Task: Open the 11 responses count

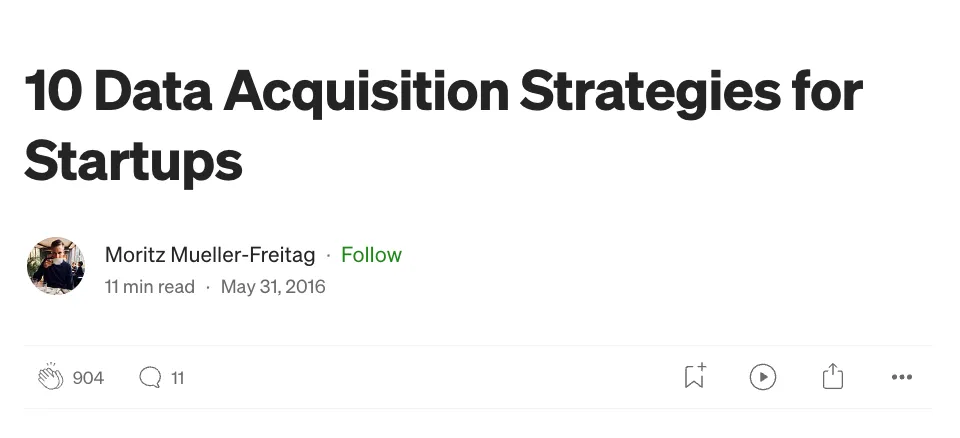Action: (178, 378)
